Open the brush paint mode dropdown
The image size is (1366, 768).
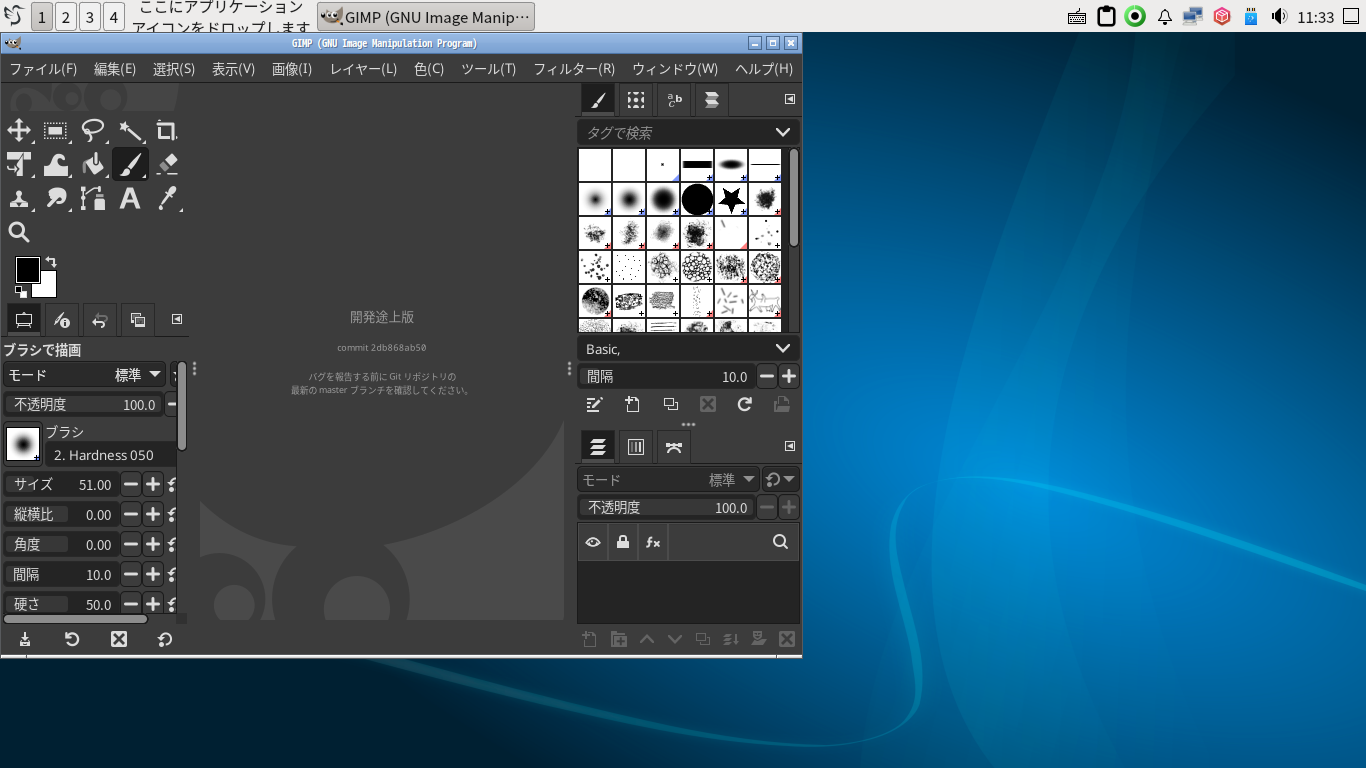[x=85, y=375]
